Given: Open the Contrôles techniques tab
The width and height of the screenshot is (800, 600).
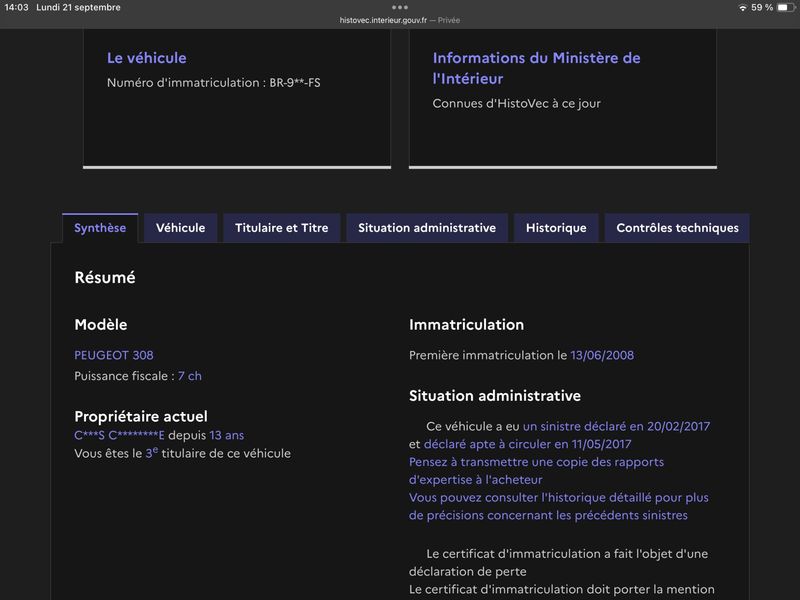Looking at the screenshot, I should [677, 228].
